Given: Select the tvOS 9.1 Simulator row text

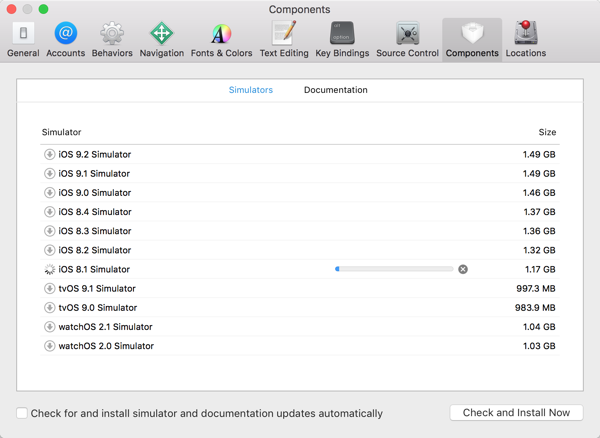Looking at the screenshot, I should pos(97,288).
